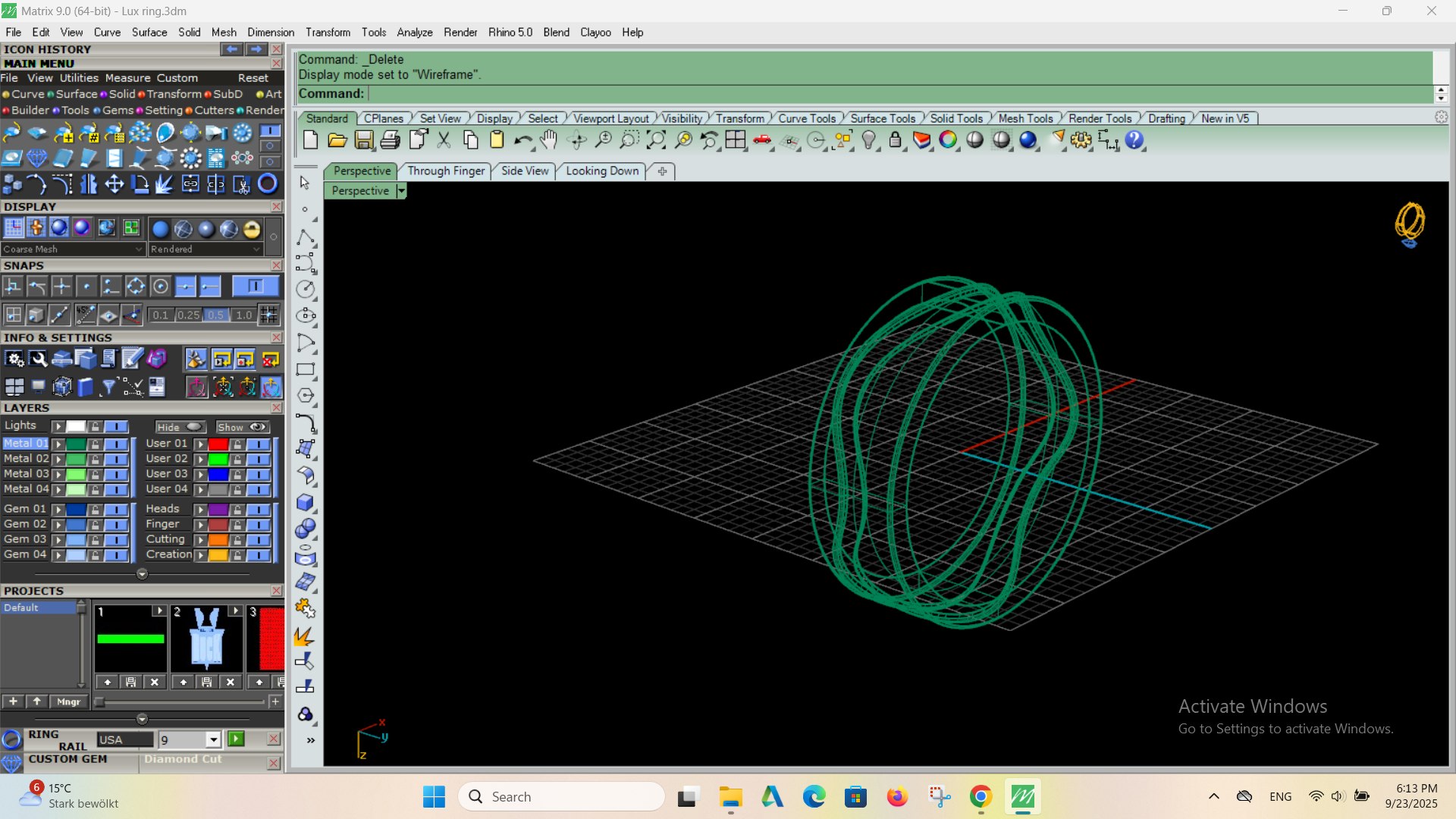Click the blue Help question mark icon
Screen dimensions: 1456x819
tap(1134, 140)
